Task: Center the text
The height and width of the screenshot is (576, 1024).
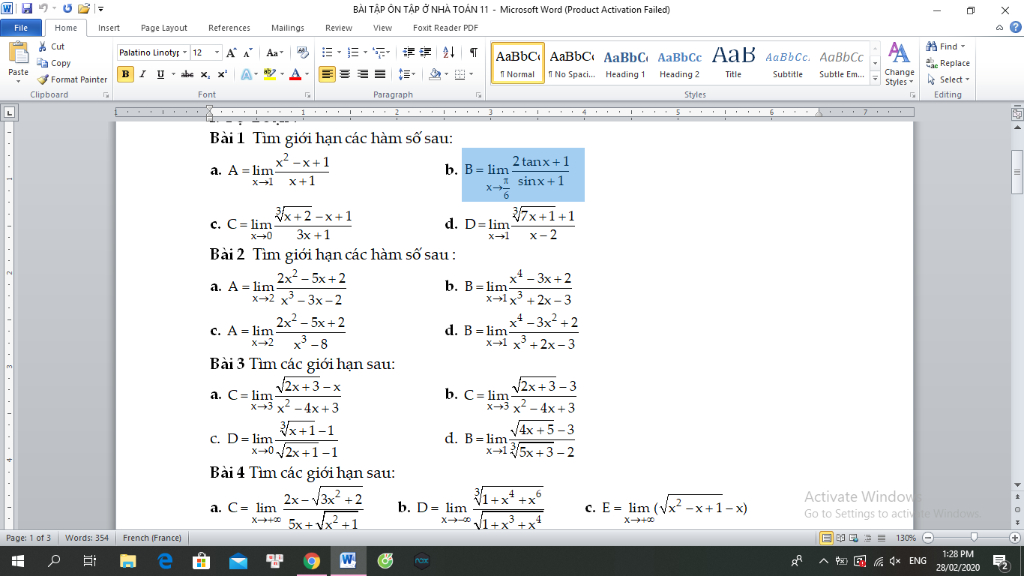Action: [344, 74]
